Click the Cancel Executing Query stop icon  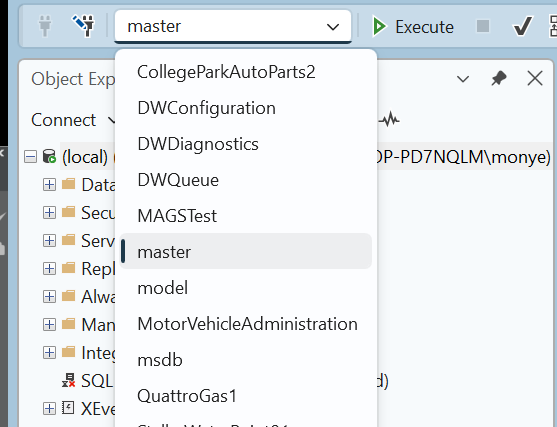click(483, 26)
